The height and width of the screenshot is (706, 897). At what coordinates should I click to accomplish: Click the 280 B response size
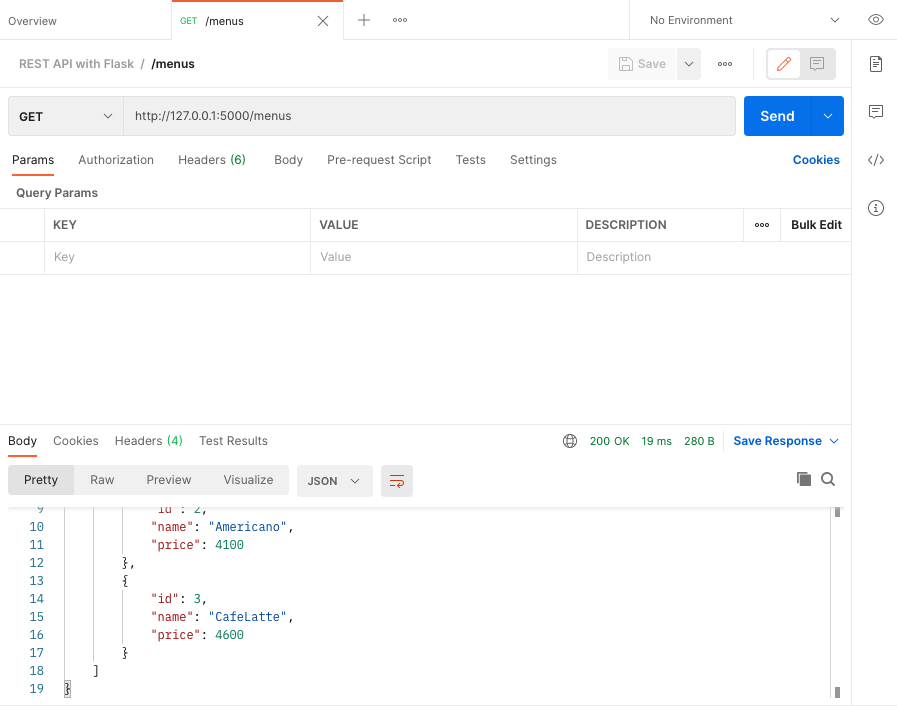coord(699,441)
